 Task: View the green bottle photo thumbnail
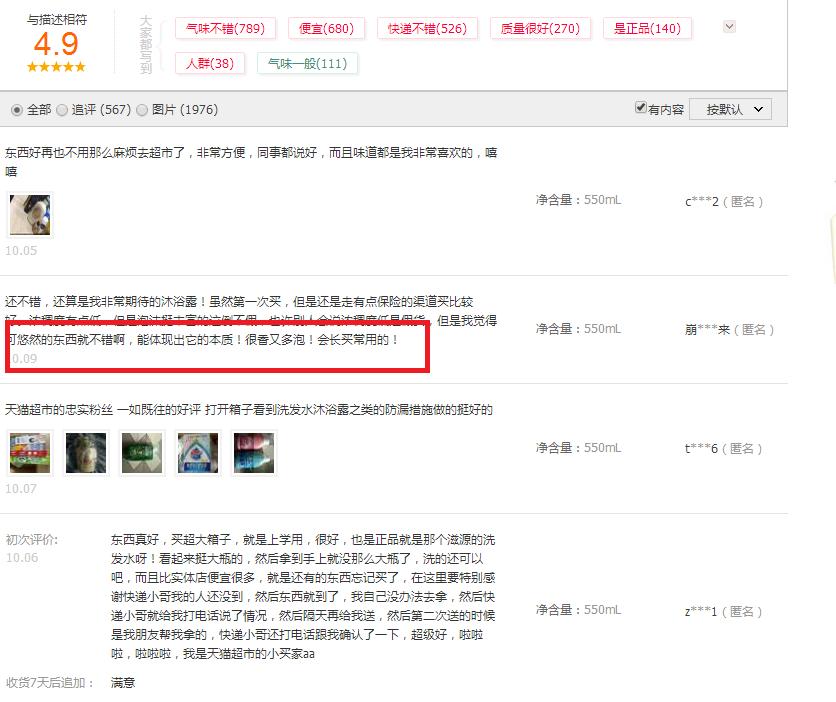click(x=142, y=451)
